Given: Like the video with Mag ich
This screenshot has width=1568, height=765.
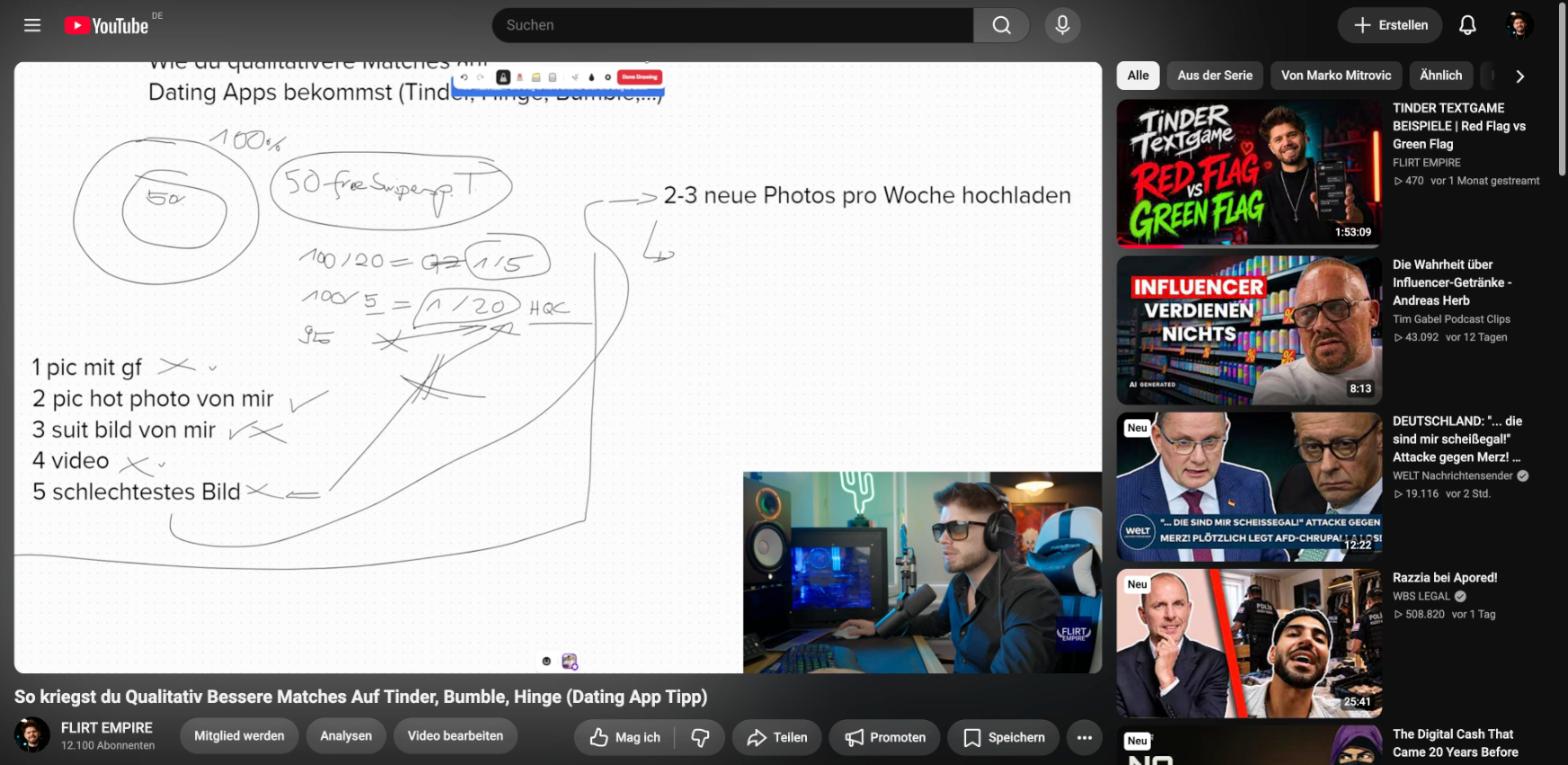Looking at the screenshot, I should (625, 737).
